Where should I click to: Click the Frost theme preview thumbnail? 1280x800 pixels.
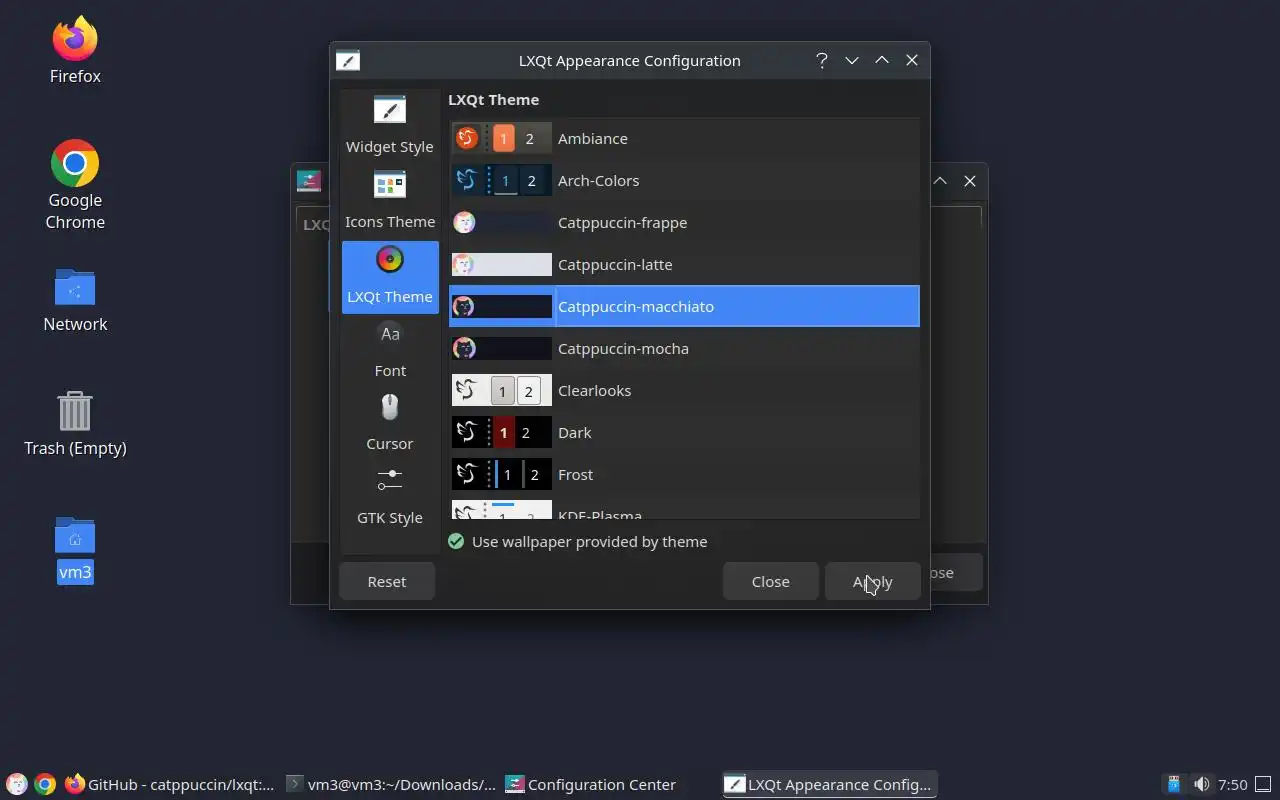click(502, 475)
